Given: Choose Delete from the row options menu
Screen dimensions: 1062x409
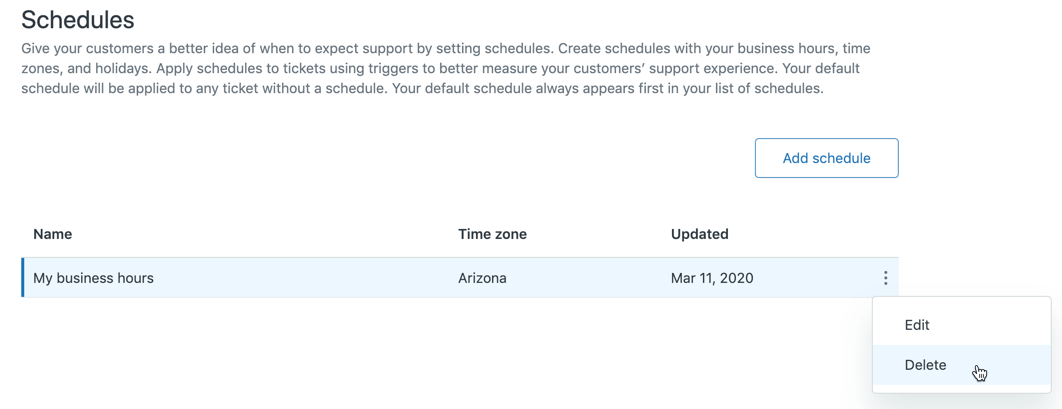Looking at the screenshot, I should 925,365.
